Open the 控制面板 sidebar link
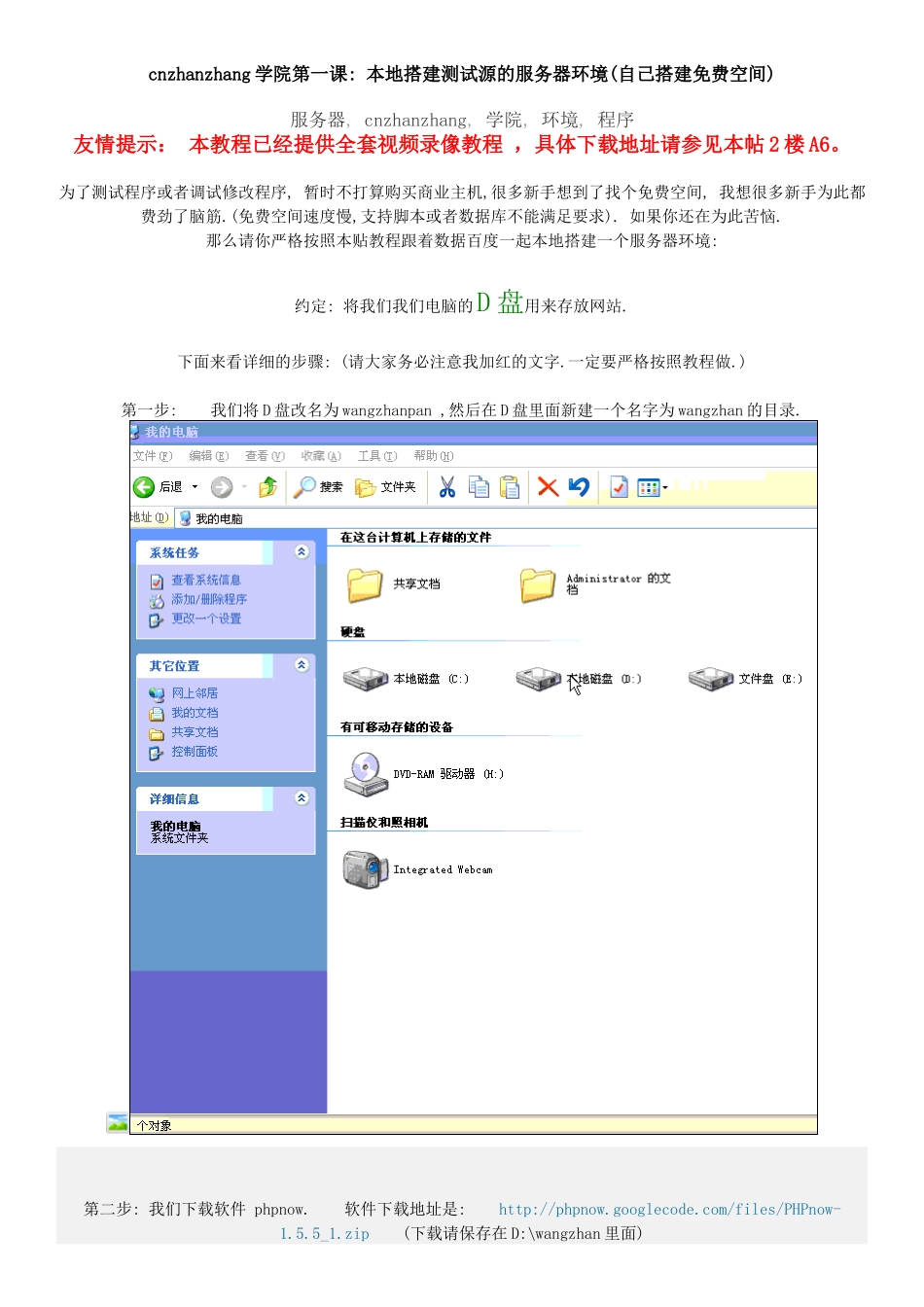Viewport: 924px width, 1307px height. tap(195, 752)
